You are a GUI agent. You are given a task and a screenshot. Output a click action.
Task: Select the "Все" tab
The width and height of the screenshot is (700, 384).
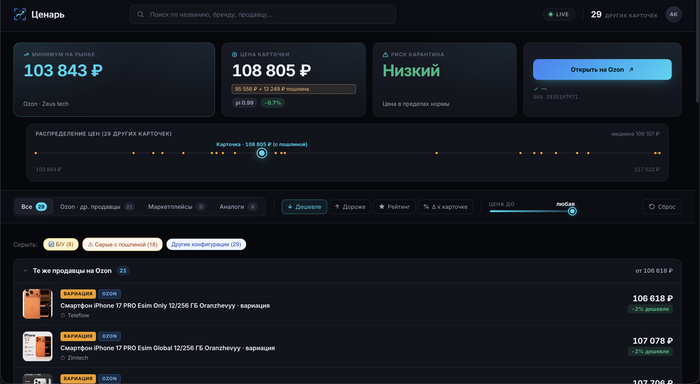pyautogui.click(x=33, y=207)
